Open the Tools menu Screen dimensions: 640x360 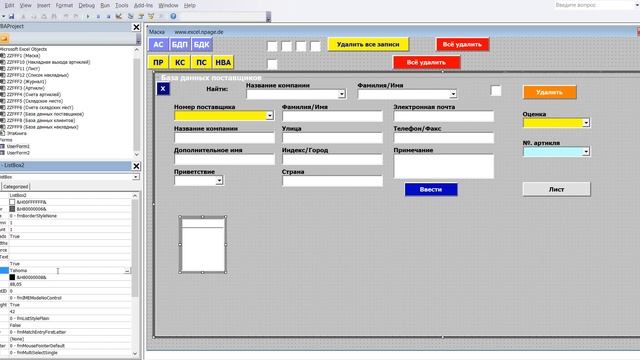click(x=122, y=5)
